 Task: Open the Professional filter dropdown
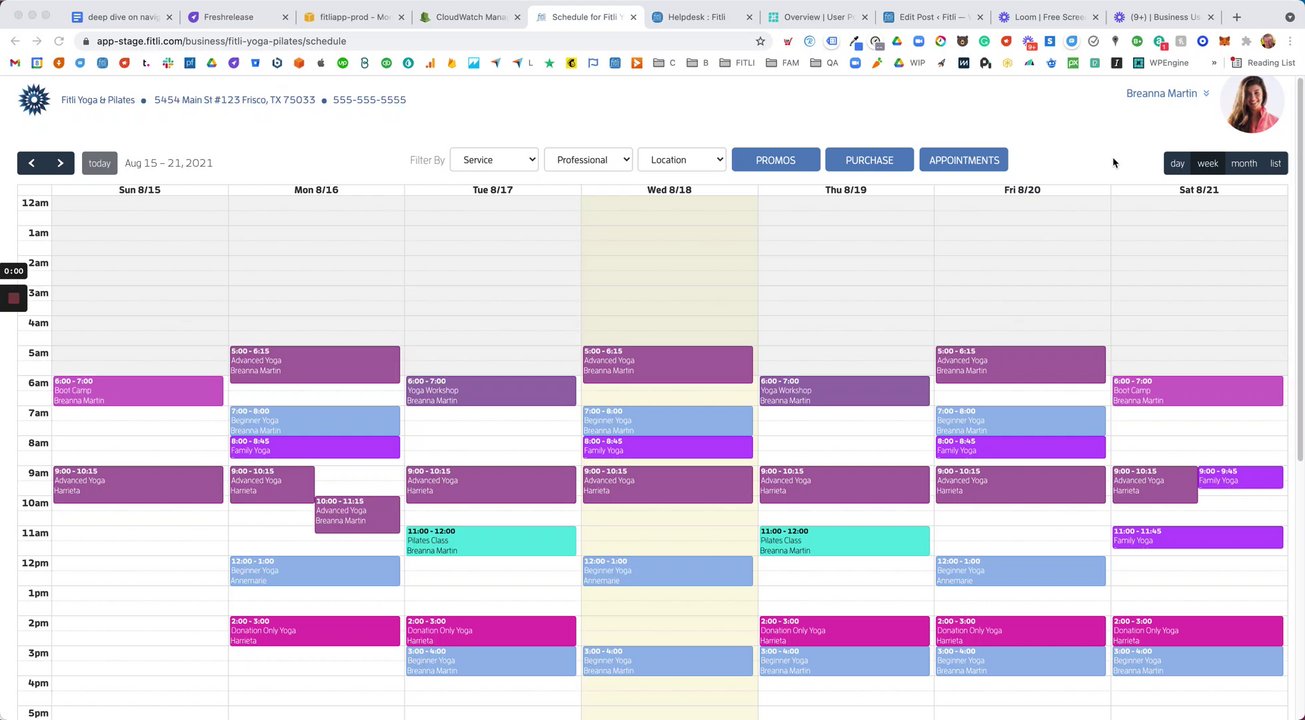pyautogui.click(x=588, y=160)
